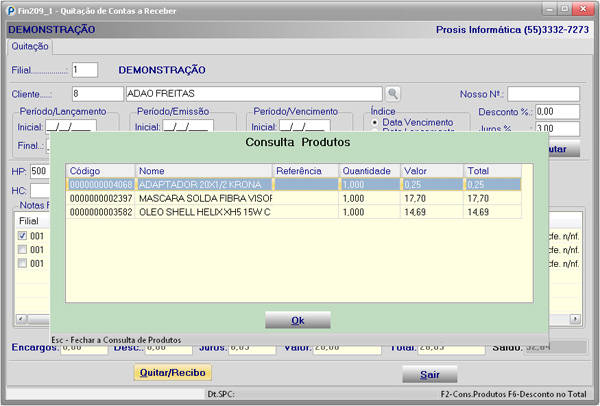Select the Data Vencimento radio option

tap(375, 122)
